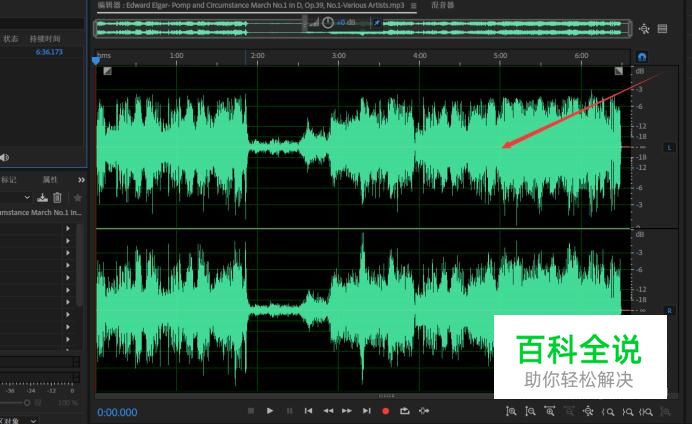
Task: Click the Zoom Out amplitude icon
Action: pyautogui.click(x=530, y=412)
